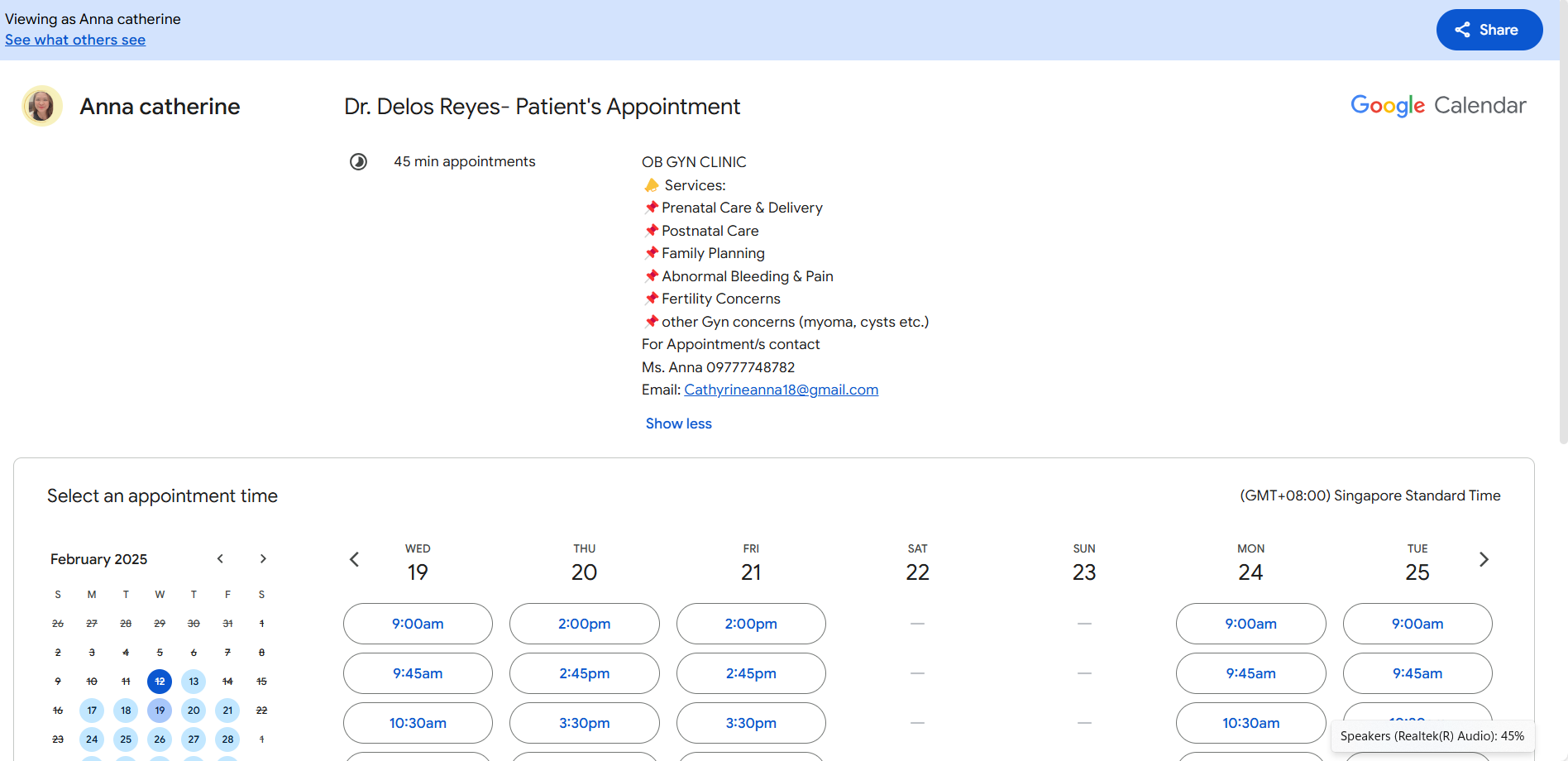The height and width of the screenshot is (761, 1568).
Task: Book Wednesday 19 at 10:30am slot
Action: (x=418, y=723)
